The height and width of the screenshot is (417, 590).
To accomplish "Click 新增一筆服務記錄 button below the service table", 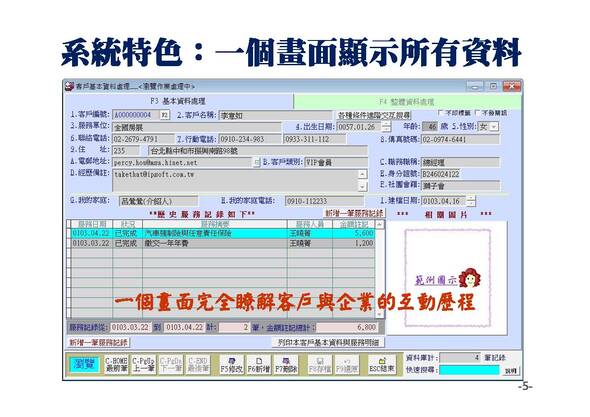I will point(99,342).
